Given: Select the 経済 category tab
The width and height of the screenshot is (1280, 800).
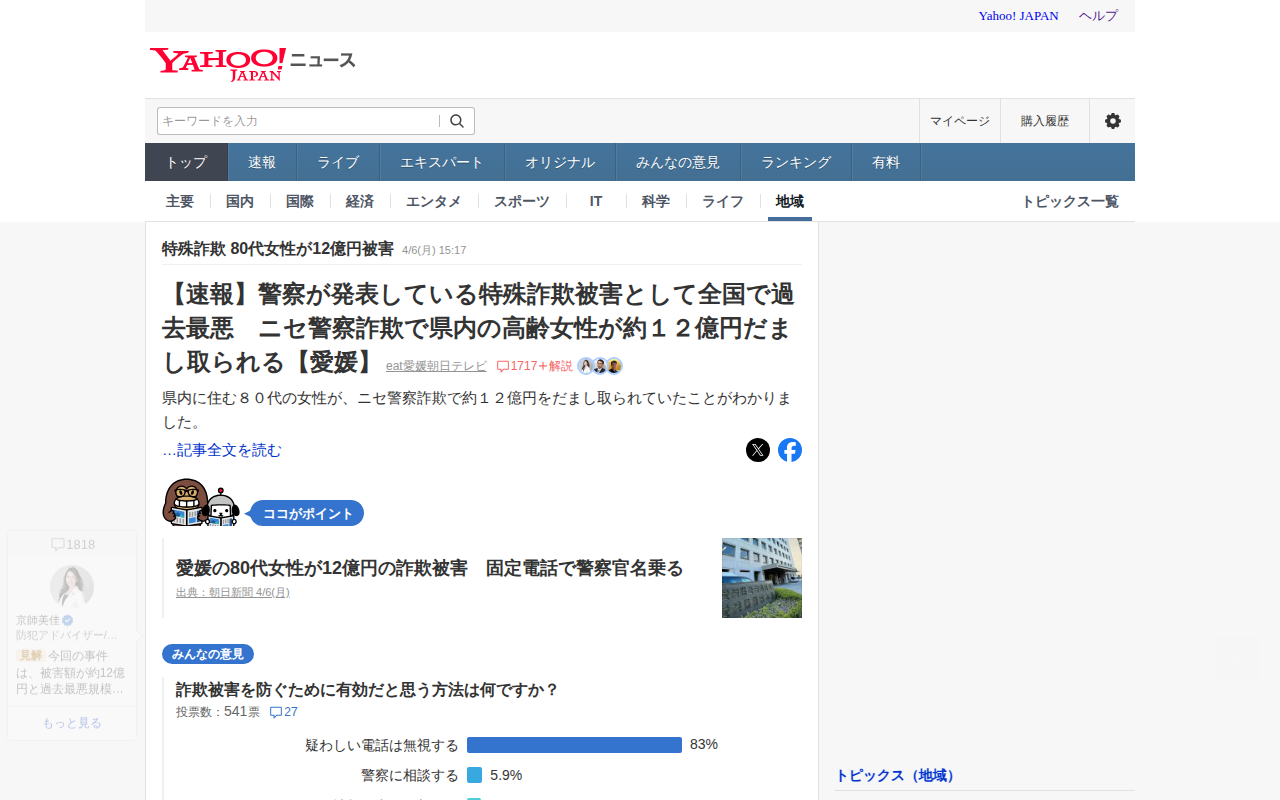Looking at the screenshot, I should (360, 201).
